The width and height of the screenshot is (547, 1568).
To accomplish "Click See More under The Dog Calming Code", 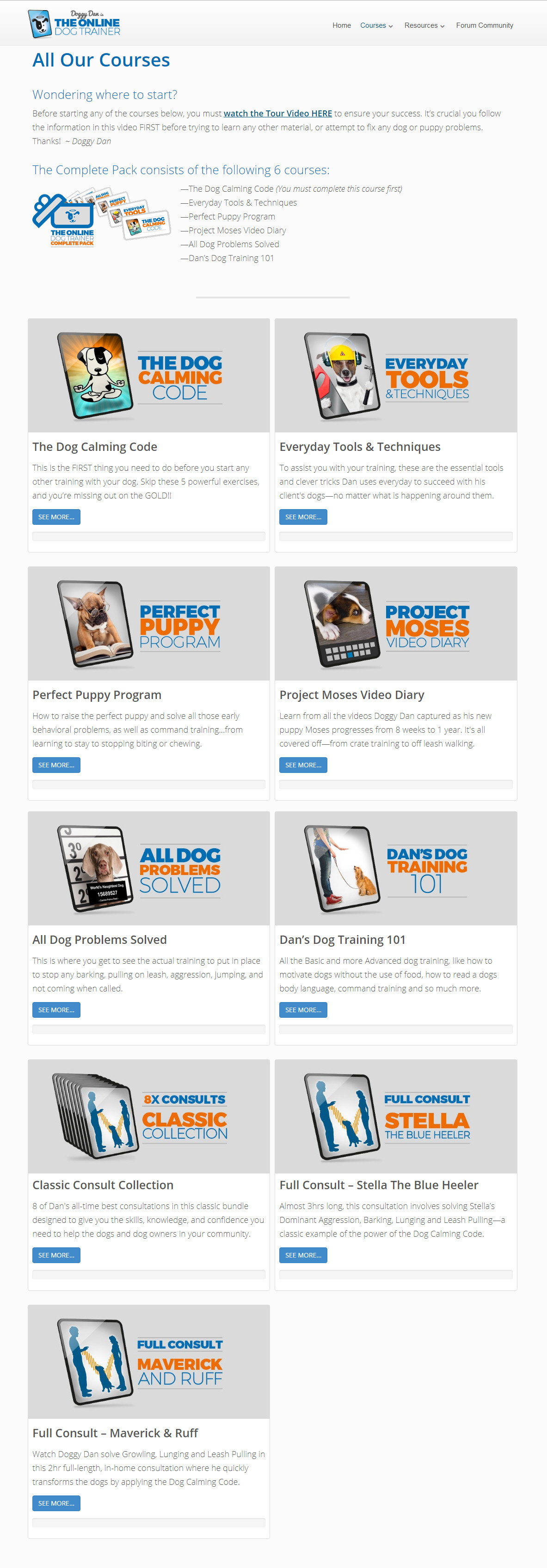I will pos(56,517).
